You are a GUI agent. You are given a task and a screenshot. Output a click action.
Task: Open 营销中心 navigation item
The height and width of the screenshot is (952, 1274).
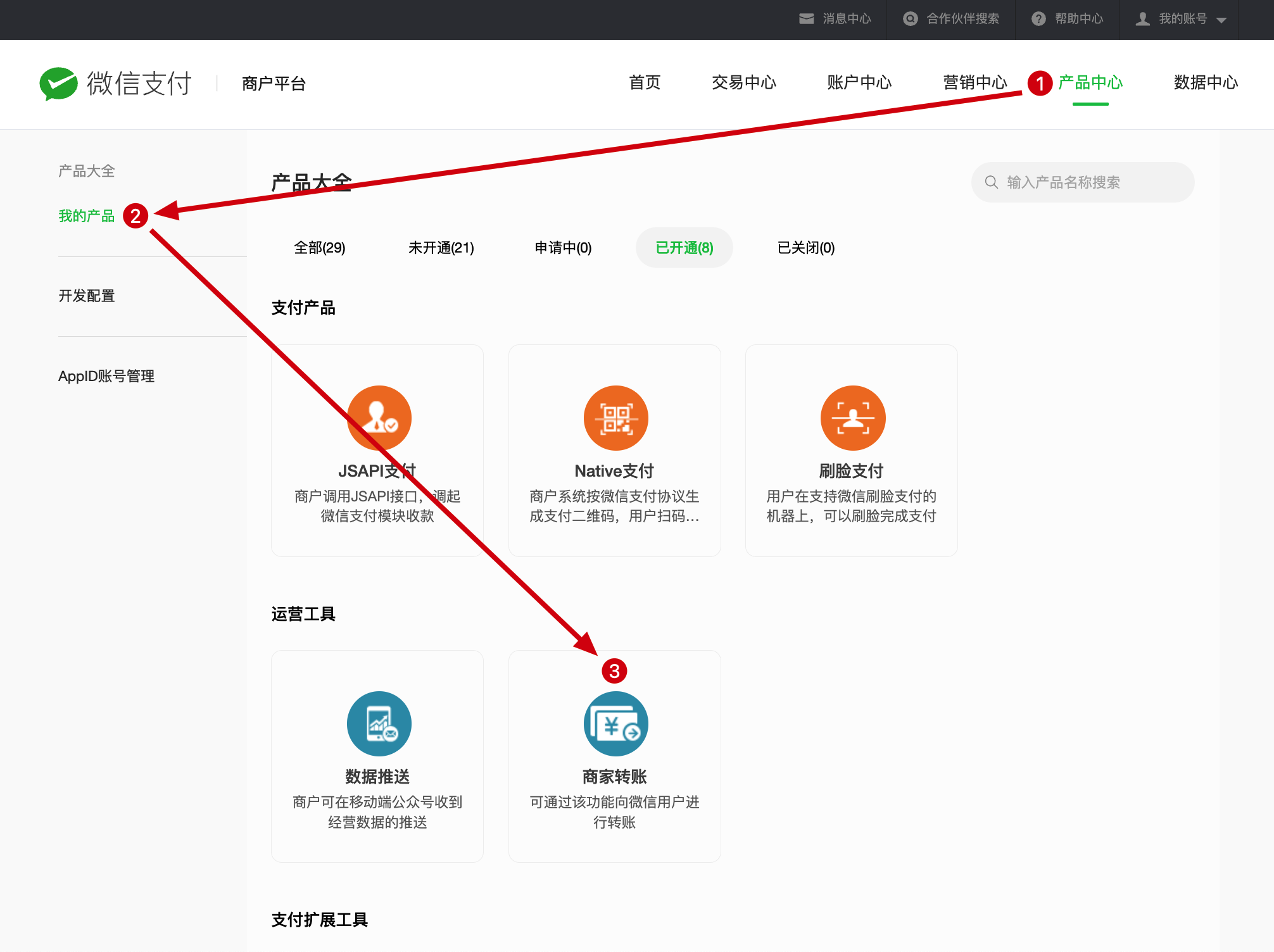(x=975, y=82)
